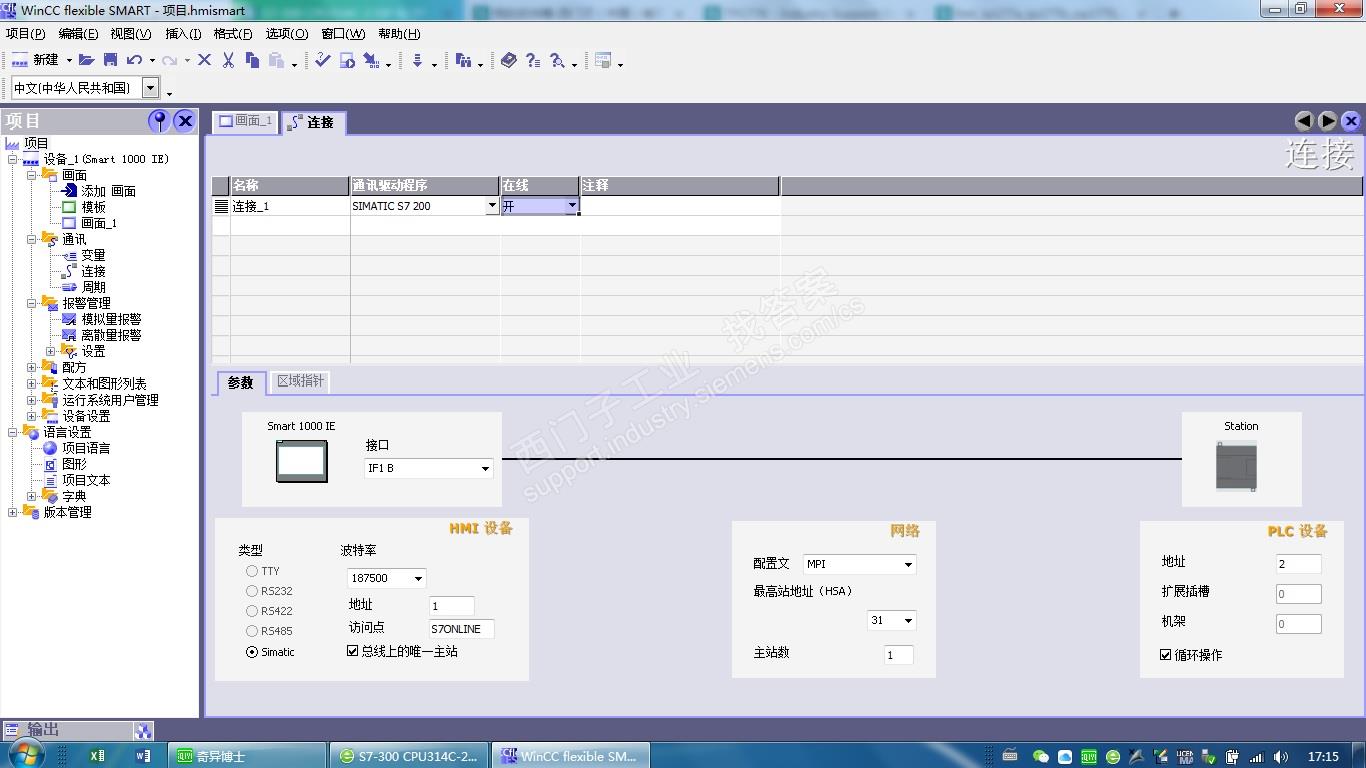Open the 选项(O) menu
Screen dimensions: 1366x768
287,33
